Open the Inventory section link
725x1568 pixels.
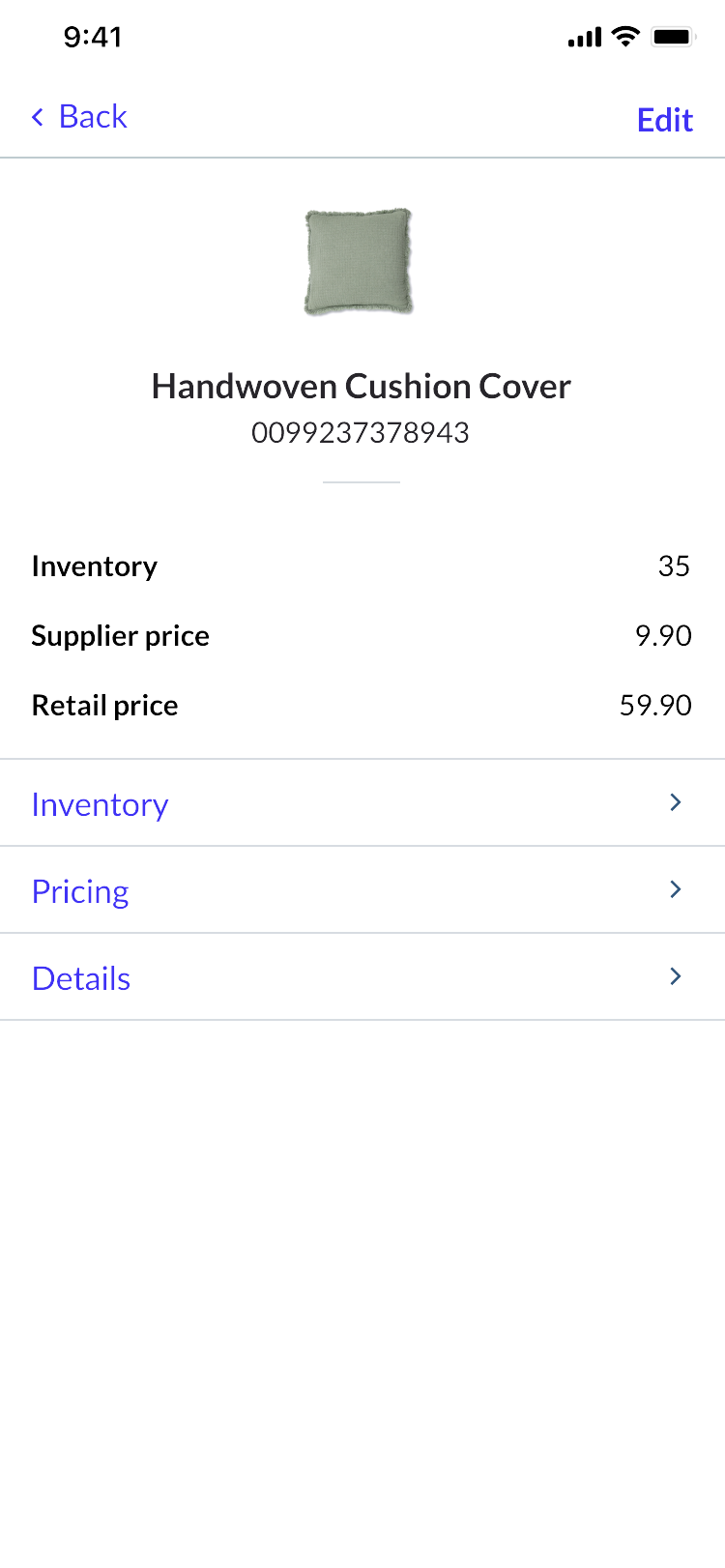click(x=101, y=804)
